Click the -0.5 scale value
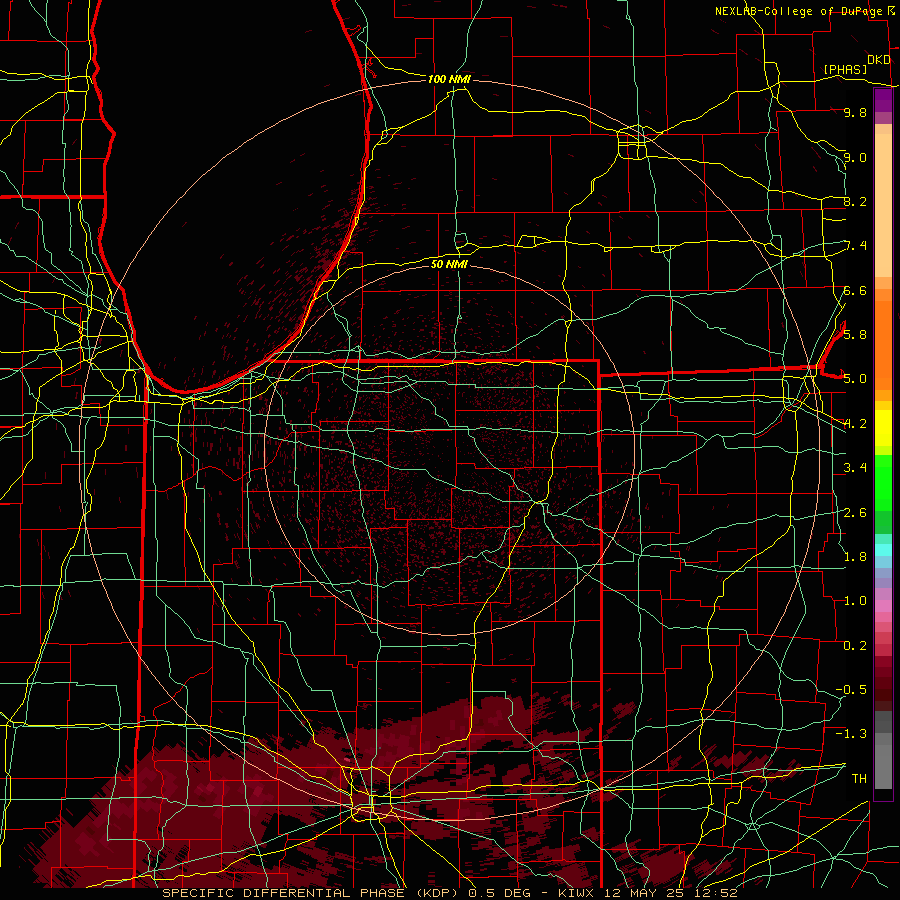900x900 pixels. pos(851,689)
